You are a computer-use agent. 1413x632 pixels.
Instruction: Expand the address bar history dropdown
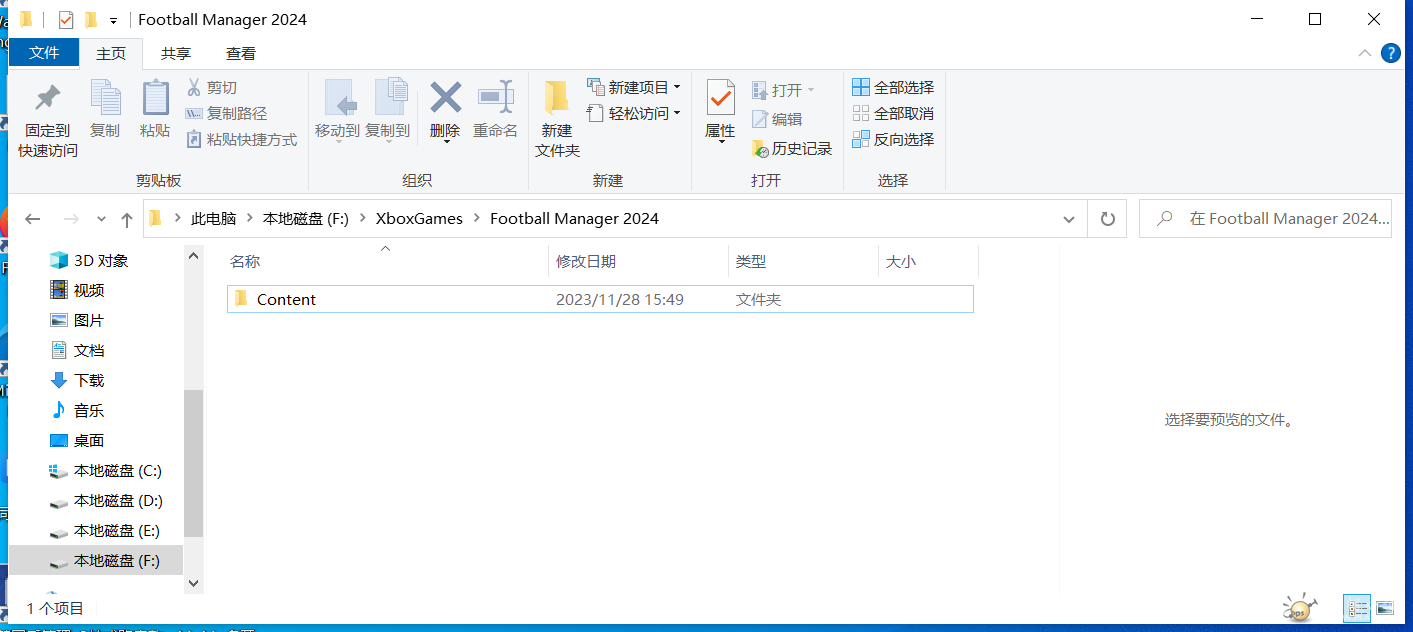point(1069,219)
